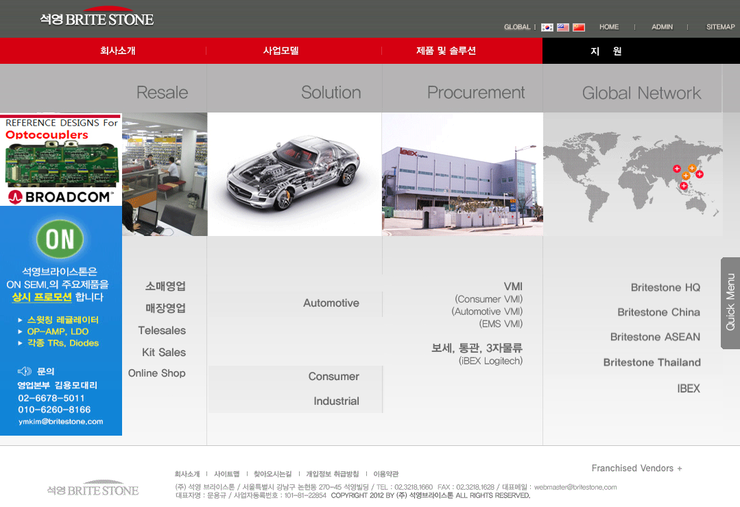Open the Industrial solution link
Image resolution: width=740 pixels, height=507 pixels.
[x=336, y=401]
